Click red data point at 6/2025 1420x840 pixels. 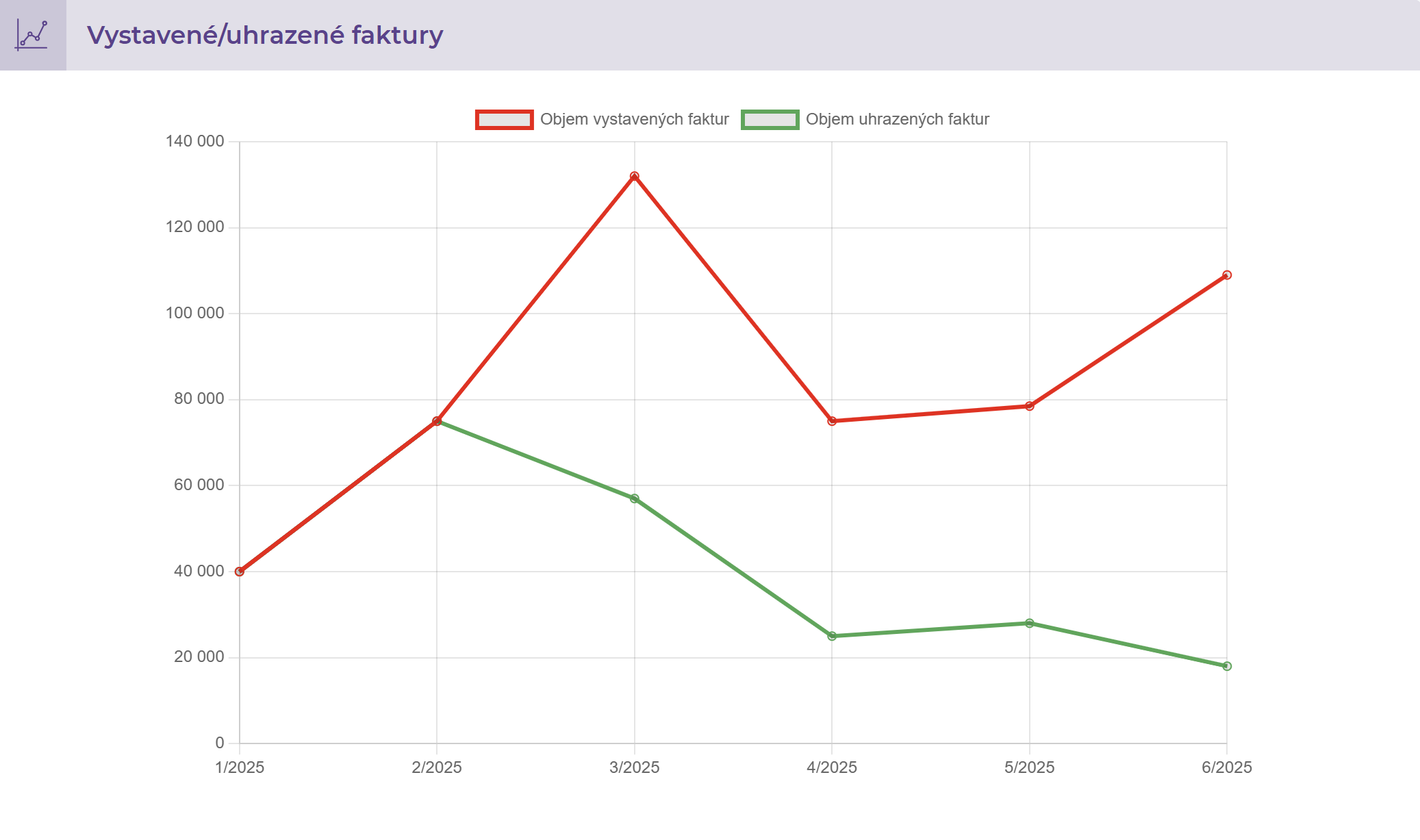(1227, 275)
